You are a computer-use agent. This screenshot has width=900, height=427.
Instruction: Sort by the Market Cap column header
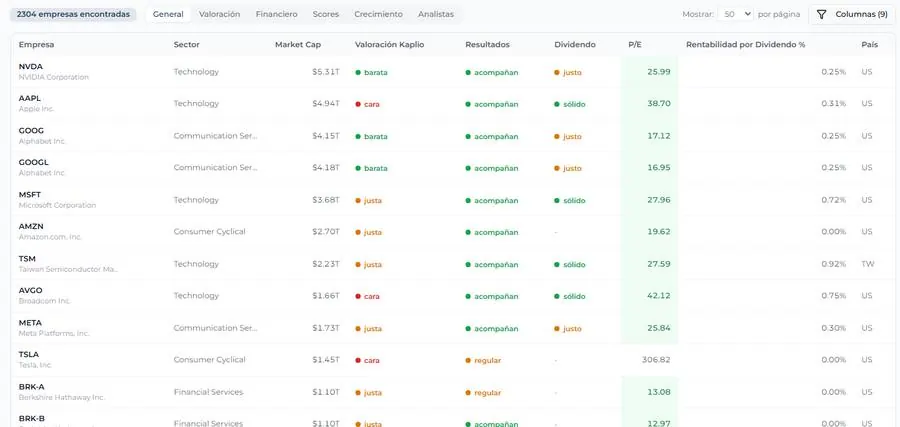(x=298, y=44)
